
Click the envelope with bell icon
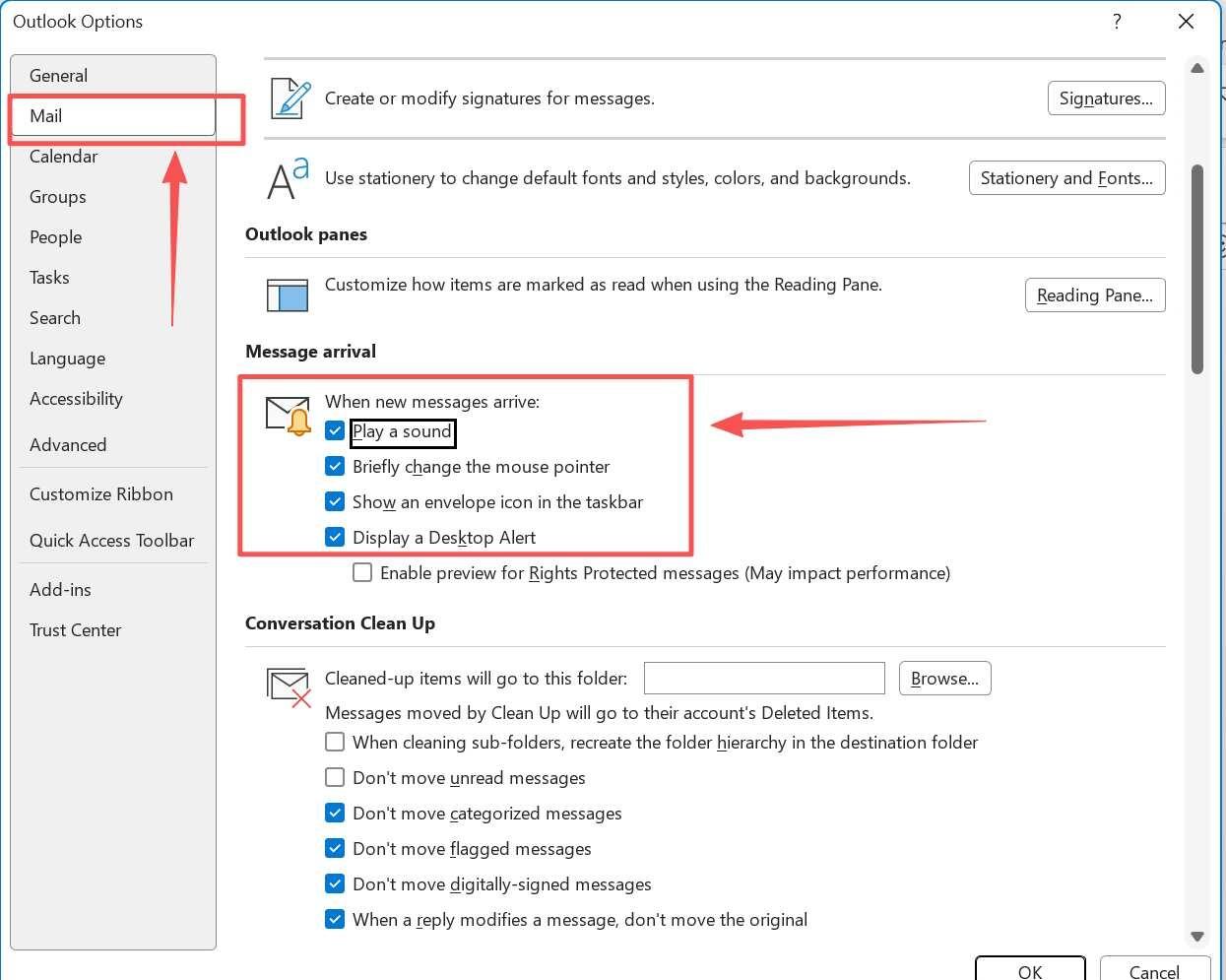click(x=289, y=415)
